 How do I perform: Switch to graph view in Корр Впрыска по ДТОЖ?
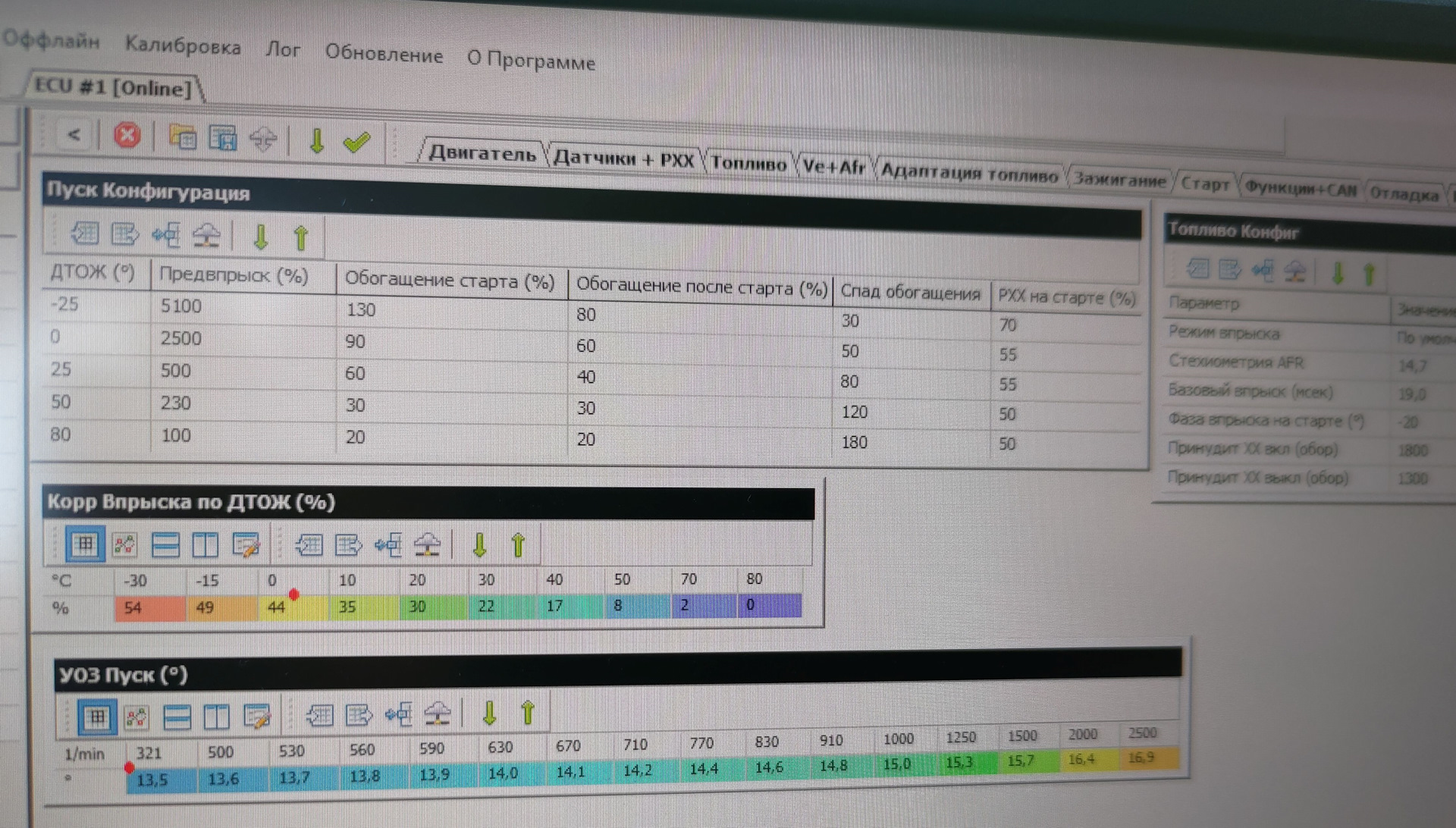click(x=124, y=544)
